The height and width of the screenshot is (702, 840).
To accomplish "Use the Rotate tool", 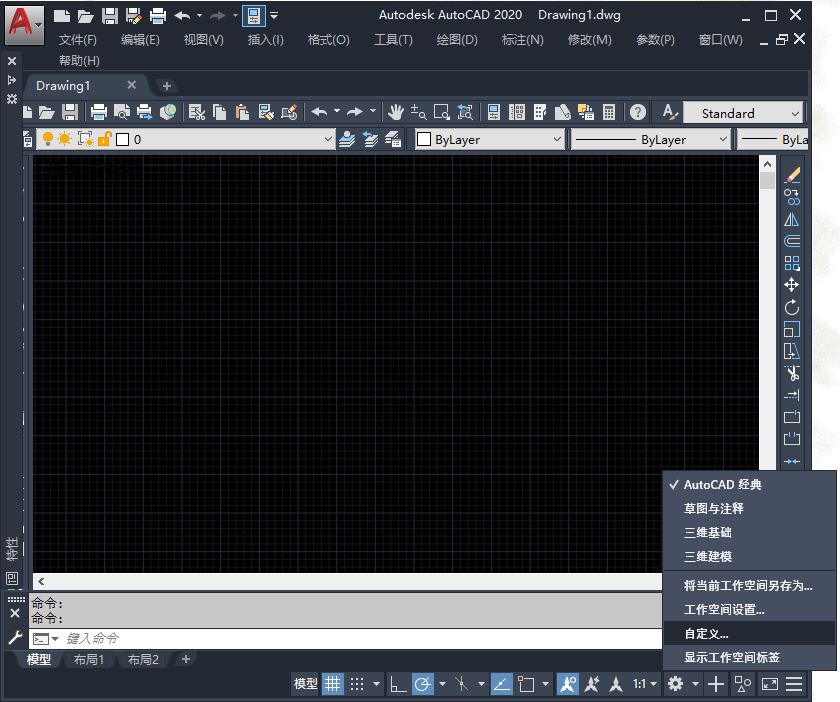I will click(791, 307).
